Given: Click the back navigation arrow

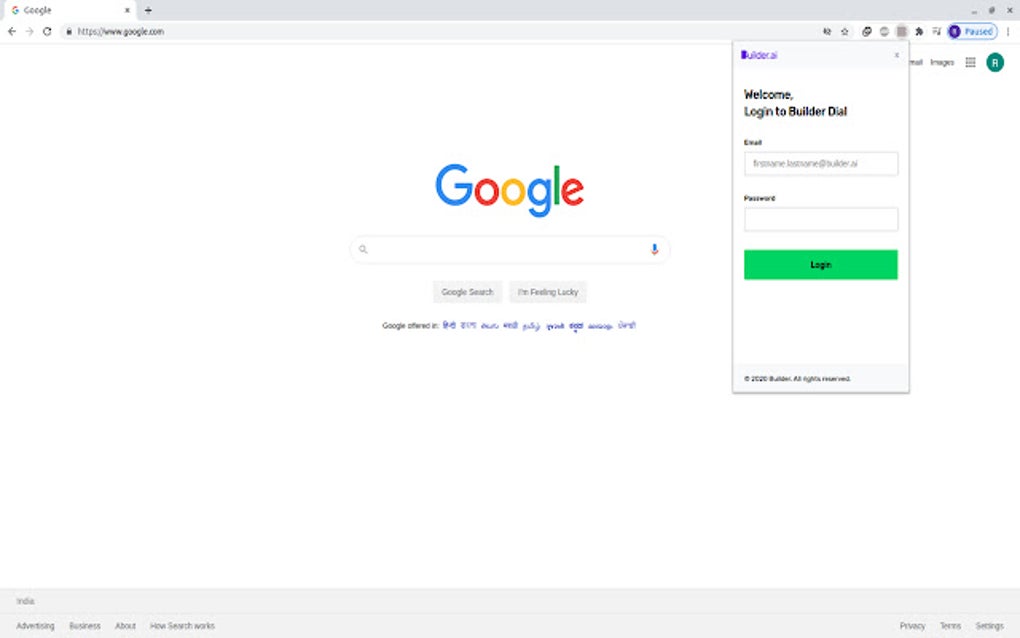Looking at the screenshot, I should coord(11,31).
